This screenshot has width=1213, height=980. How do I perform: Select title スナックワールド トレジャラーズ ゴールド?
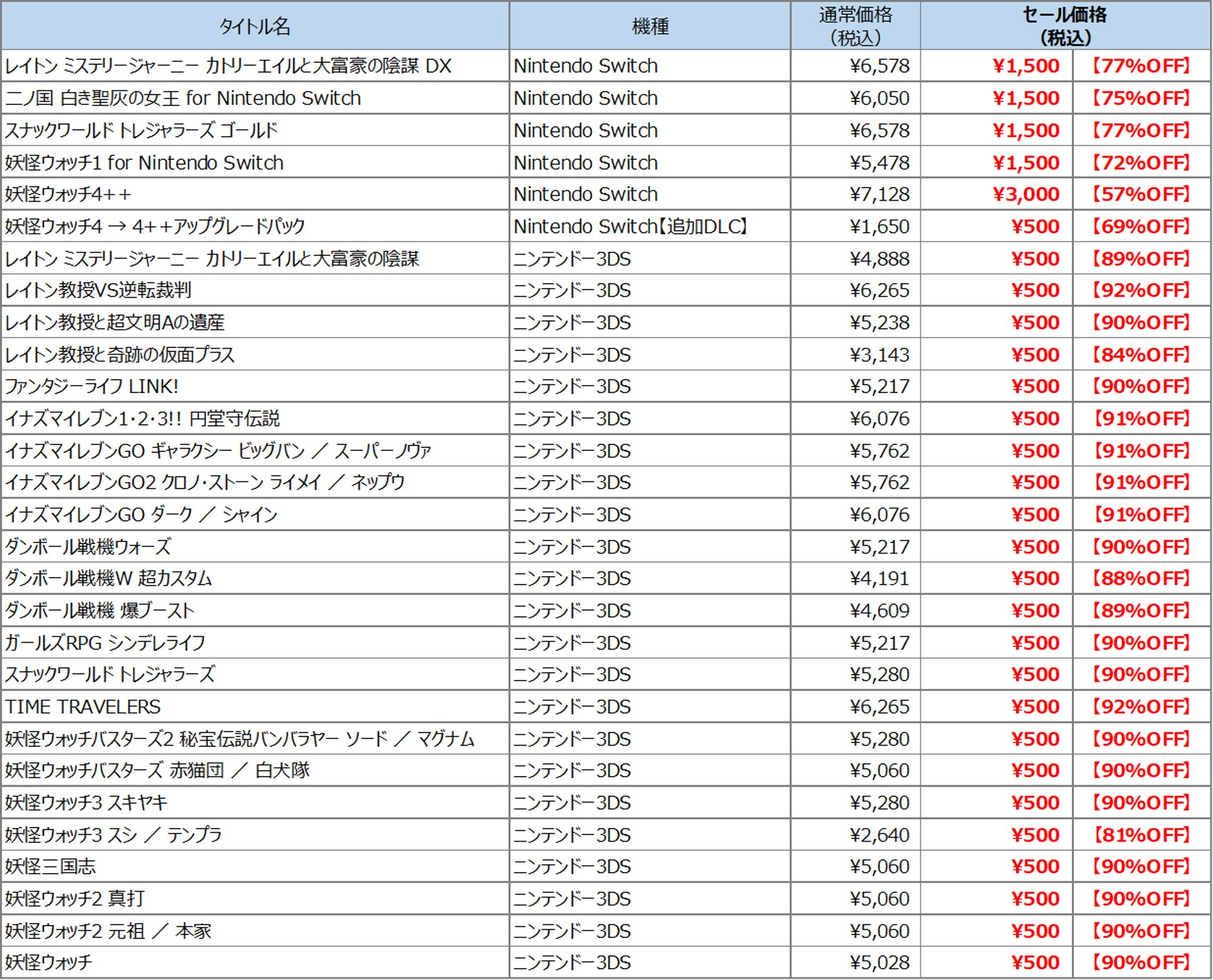(141, 131)
